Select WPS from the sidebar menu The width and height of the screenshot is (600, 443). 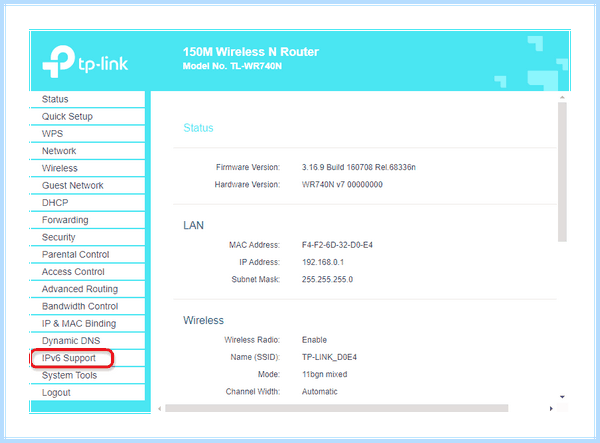coord(52,134)
